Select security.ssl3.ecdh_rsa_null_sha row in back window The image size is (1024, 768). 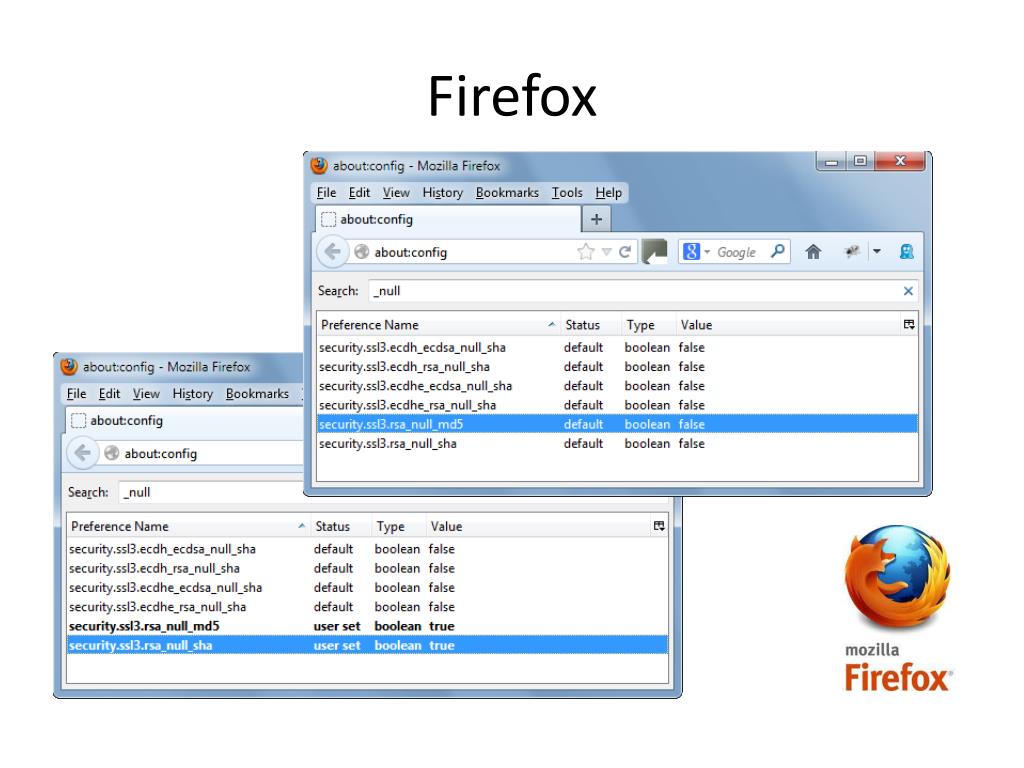coord(367,568)
